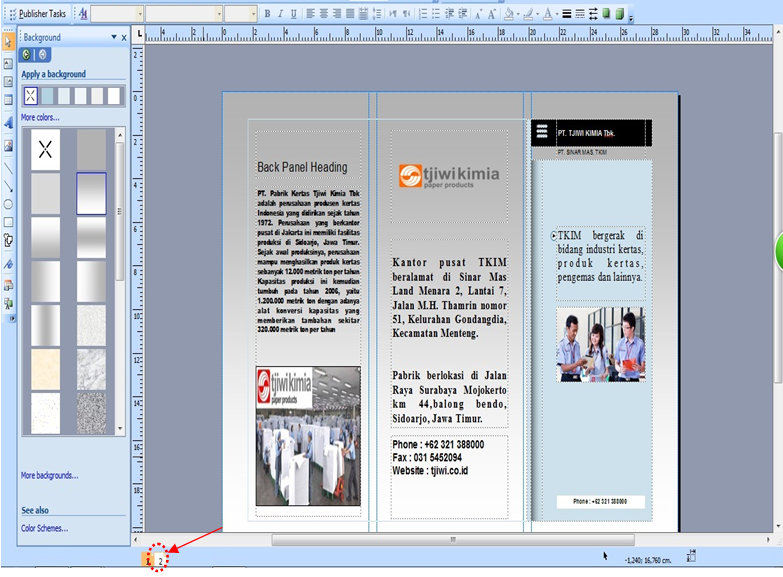Justify the text
This screenshot has width=783, height=577.
click(350, 14)
